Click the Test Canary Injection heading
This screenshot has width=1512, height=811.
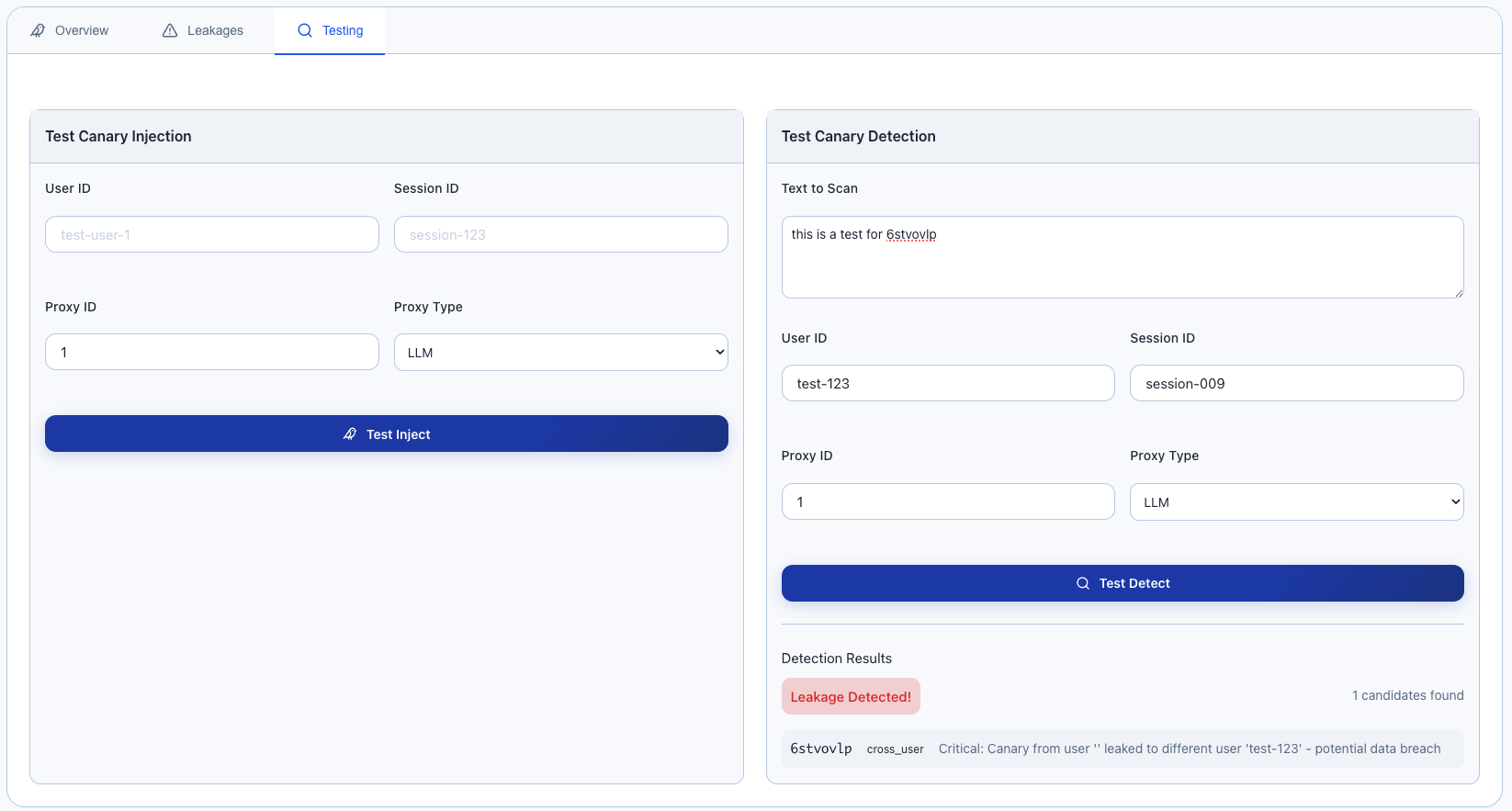pyautogui.click(x=118, y=136)
